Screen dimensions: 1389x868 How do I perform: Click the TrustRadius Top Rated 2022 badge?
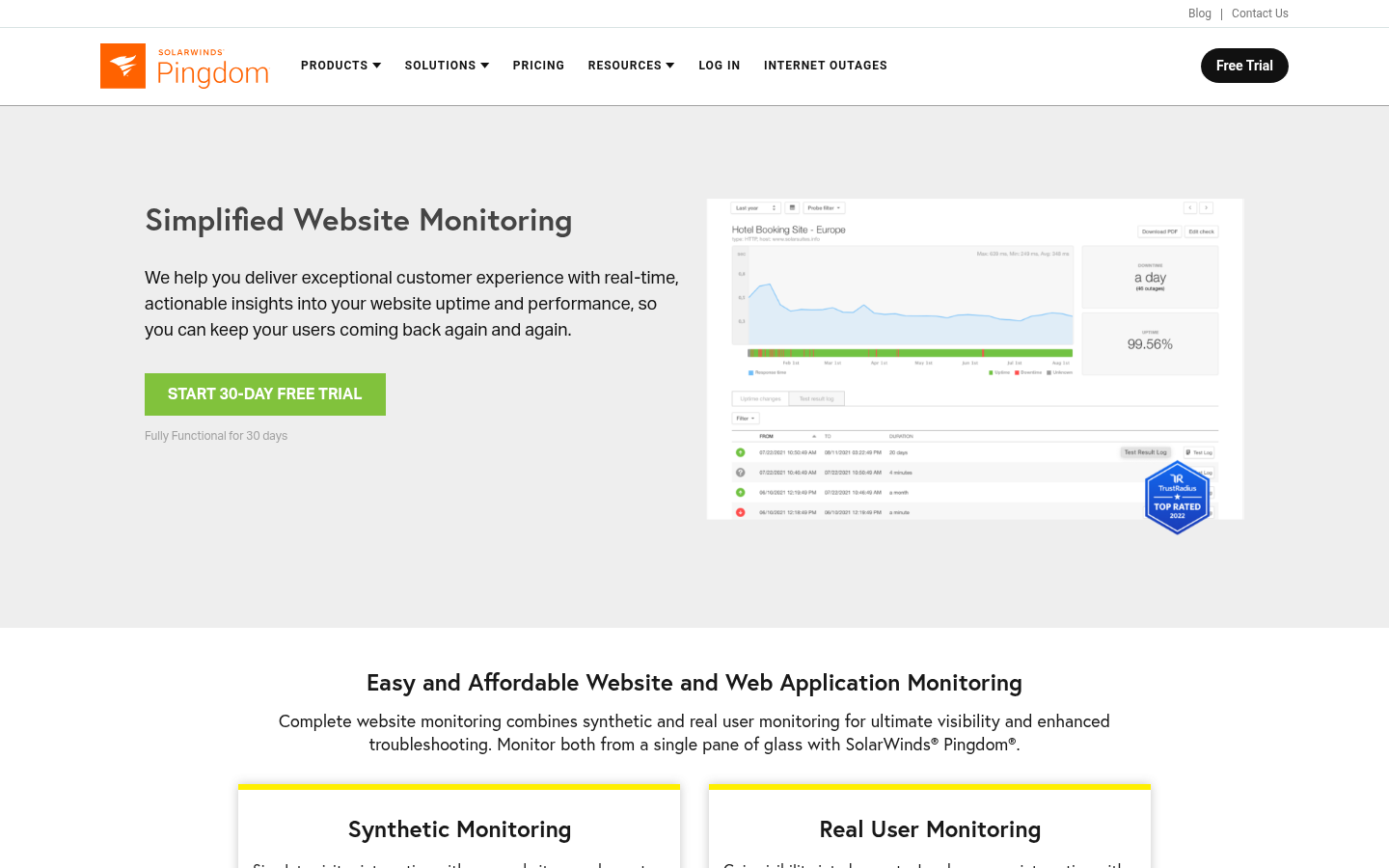pos(1177,498)
